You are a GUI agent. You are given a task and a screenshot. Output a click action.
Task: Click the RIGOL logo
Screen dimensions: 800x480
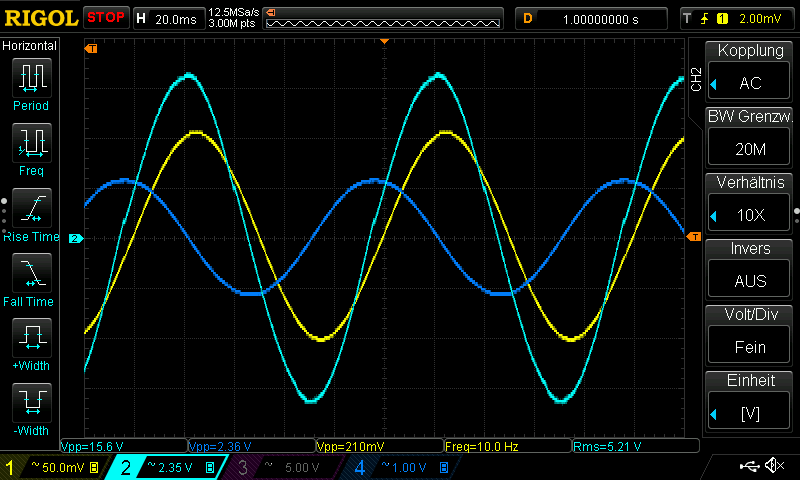click(x=41, y=18)
